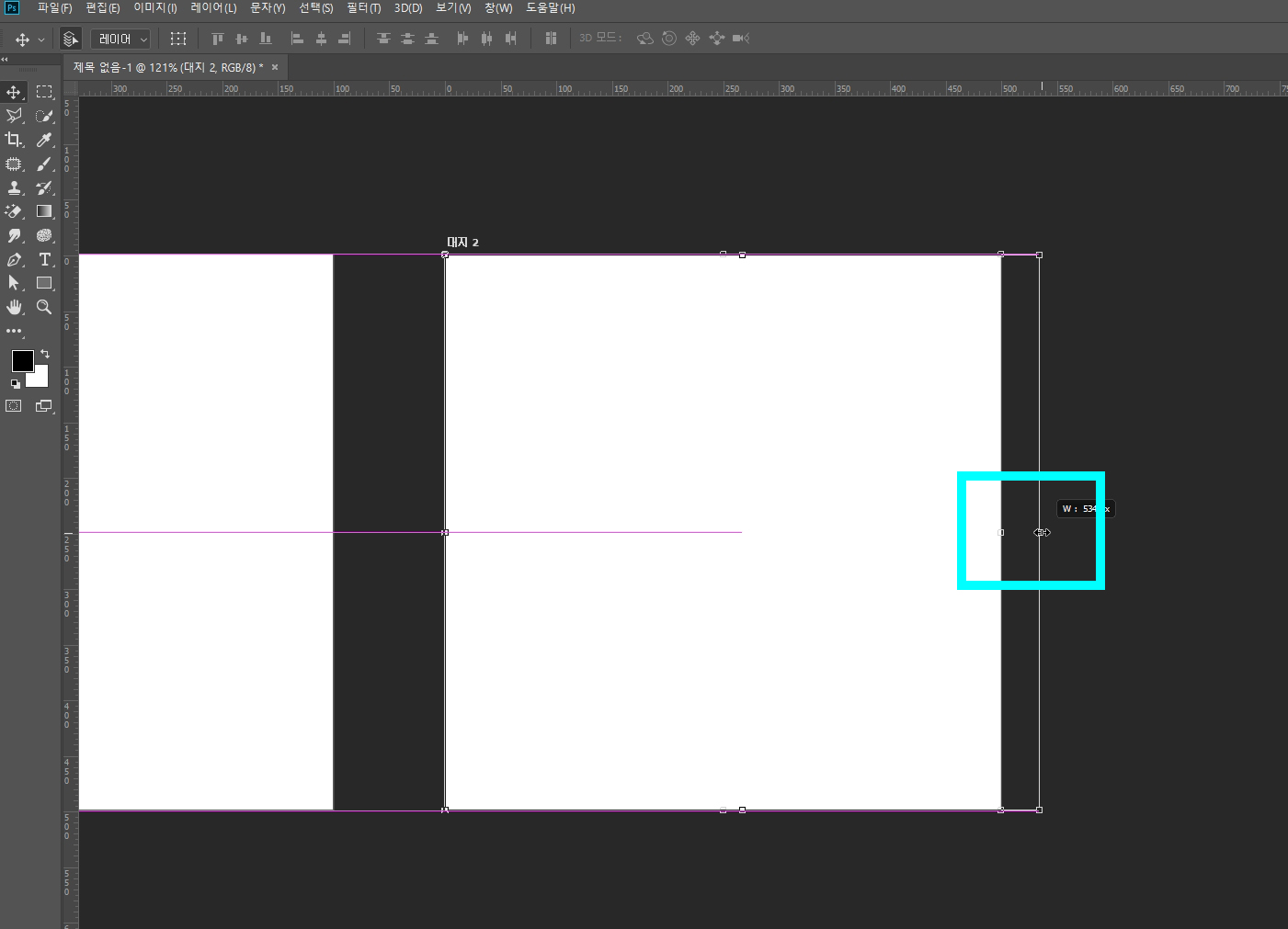Click the 대지 2 artboard label
Screen dimensions: 1288x929
(462, 243)
